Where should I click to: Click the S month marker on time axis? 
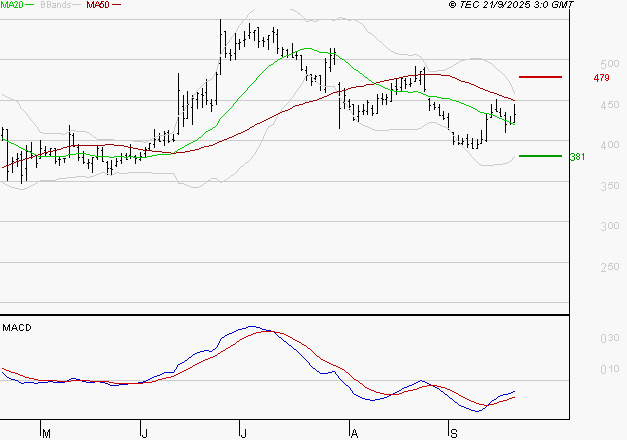click(x=453, y=433)
